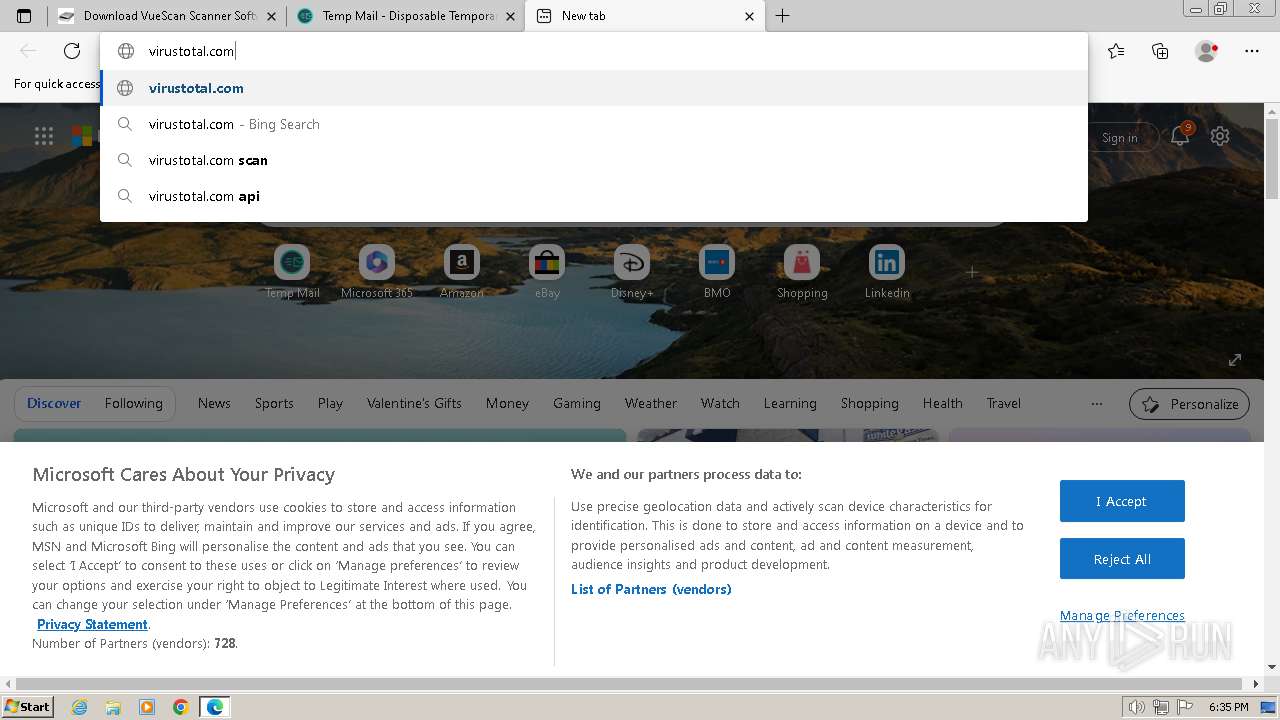Screen dimensions: 1280x720
Task: Open page settings gear icon
Action: coord(1220,137)
